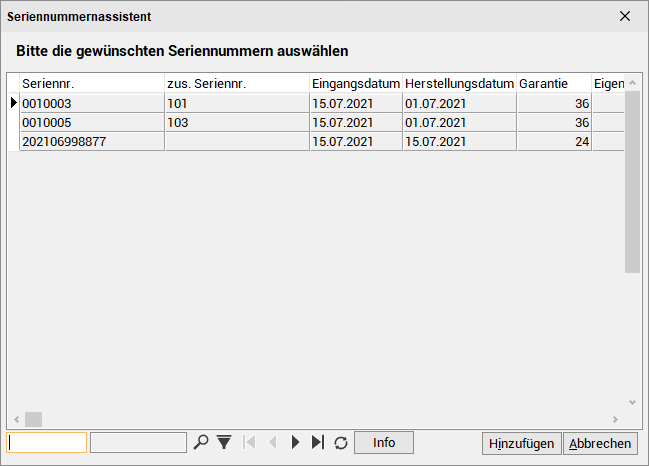Select row indicator for serial 0010003

pyautogui.click(x=14, y=103)
